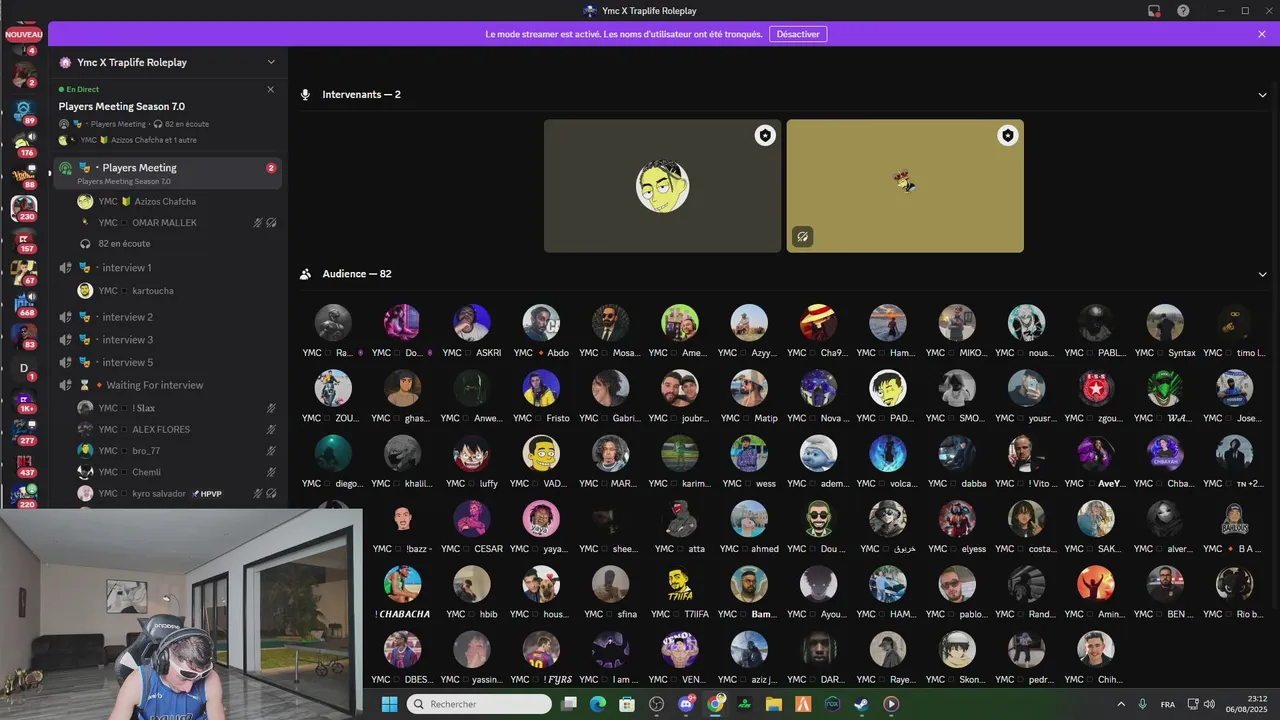Viewport: 1280px width, 720px height.
Task: Collapse the Intervenants section chevron
Action: 1262,95
